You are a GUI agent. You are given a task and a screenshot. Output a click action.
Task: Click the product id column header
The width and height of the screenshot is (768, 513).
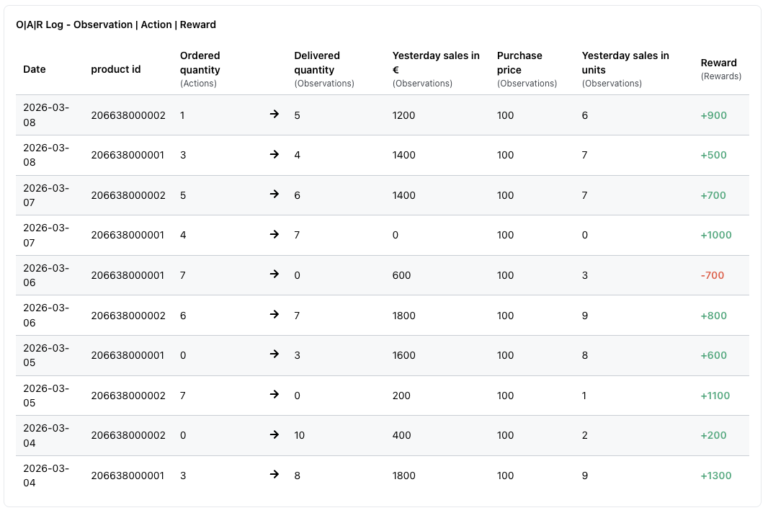115,69
